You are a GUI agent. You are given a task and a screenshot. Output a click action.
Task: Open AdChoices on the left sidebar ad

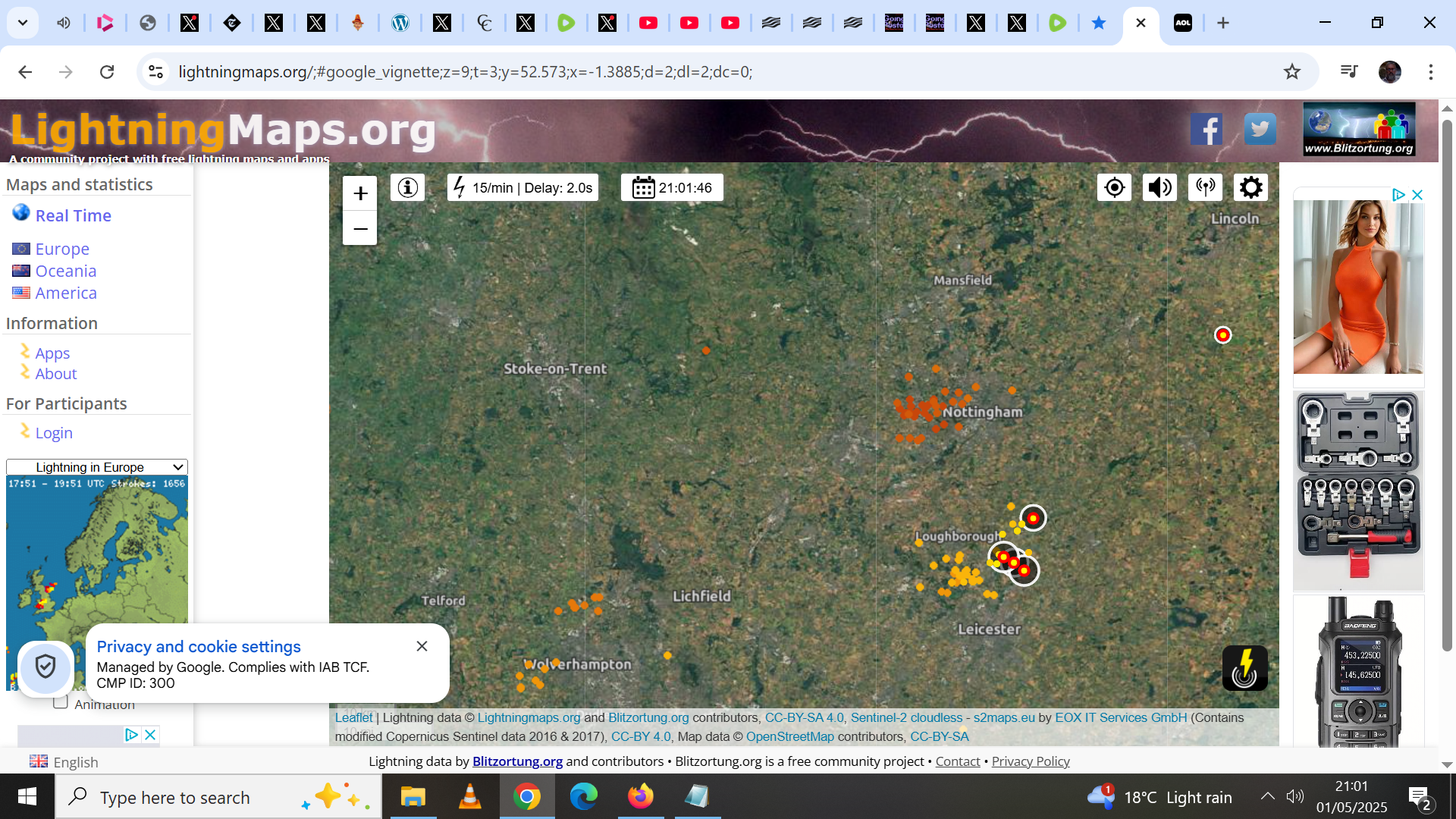point(131,735)
